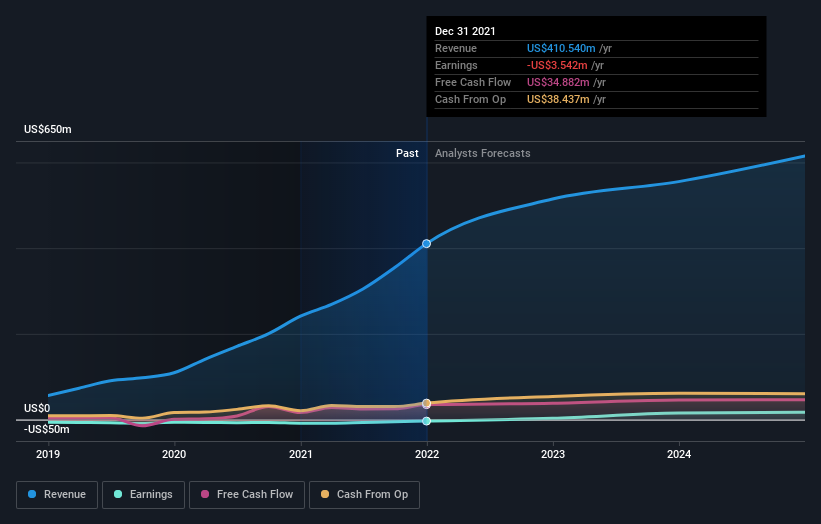Click the -US$3.542m earnings value
Screen dimensions: 821x524
[x=557, y=65]
